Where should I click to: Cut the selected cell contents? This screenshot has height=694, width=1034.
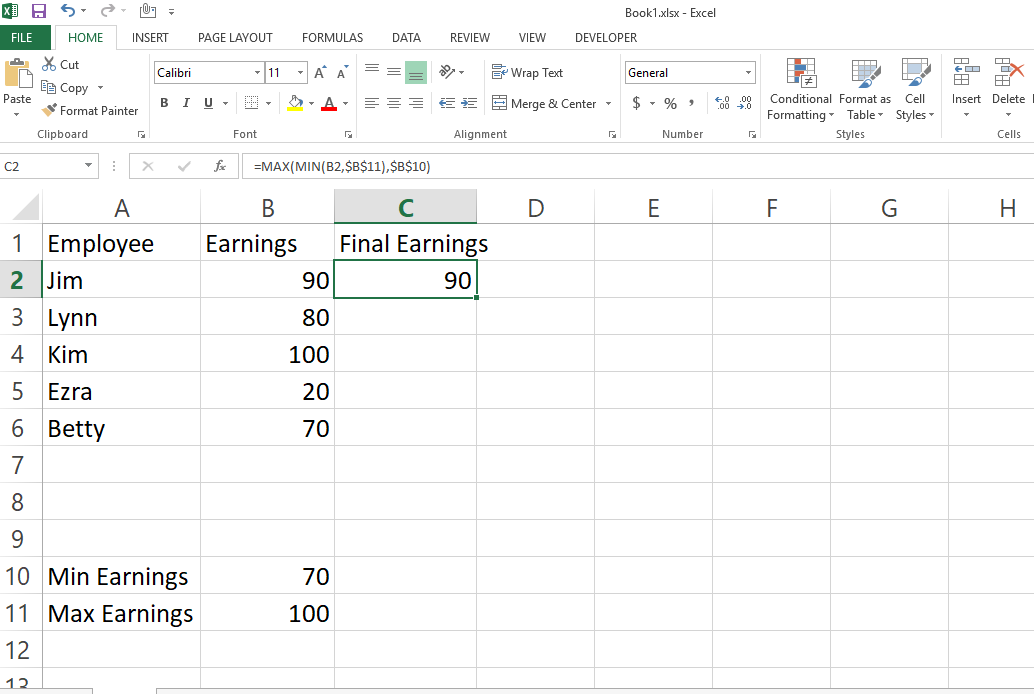61,65
